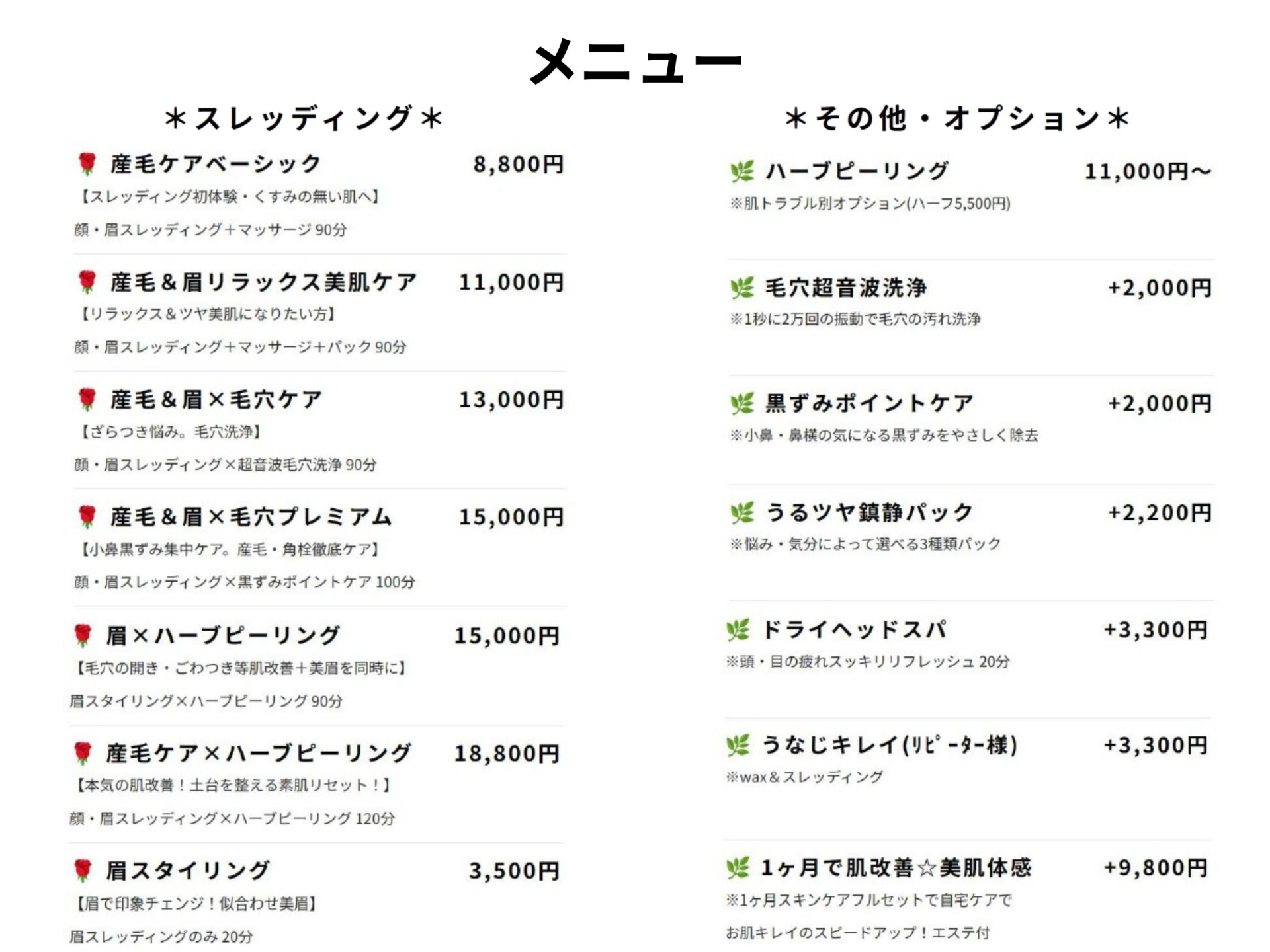
Task: Click the rose icon beside 眉スタイリング
Action: pyautogui.click(x=83, y=870)
